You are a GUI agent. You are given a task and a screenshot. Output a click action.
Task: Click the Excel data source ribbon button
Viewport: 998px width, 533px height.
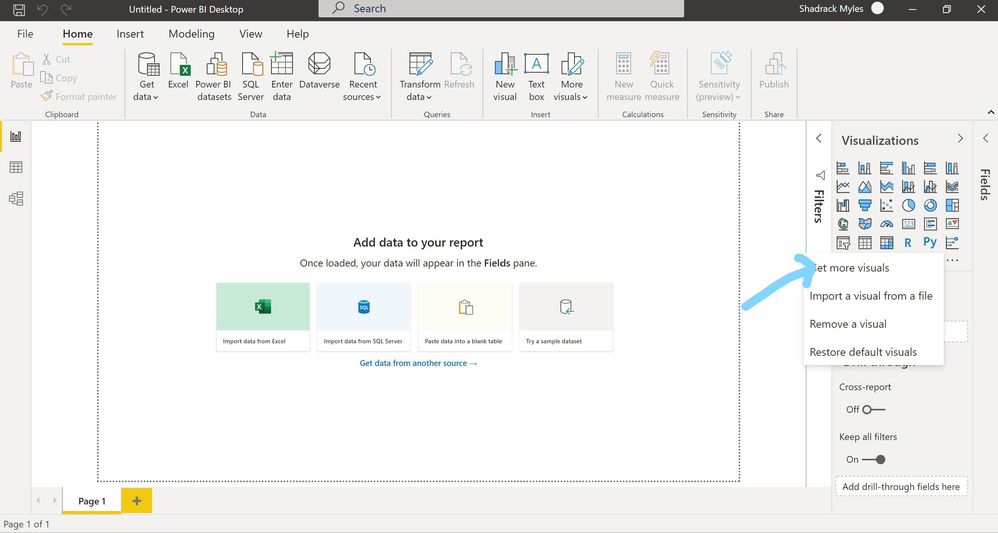[178, 71]
